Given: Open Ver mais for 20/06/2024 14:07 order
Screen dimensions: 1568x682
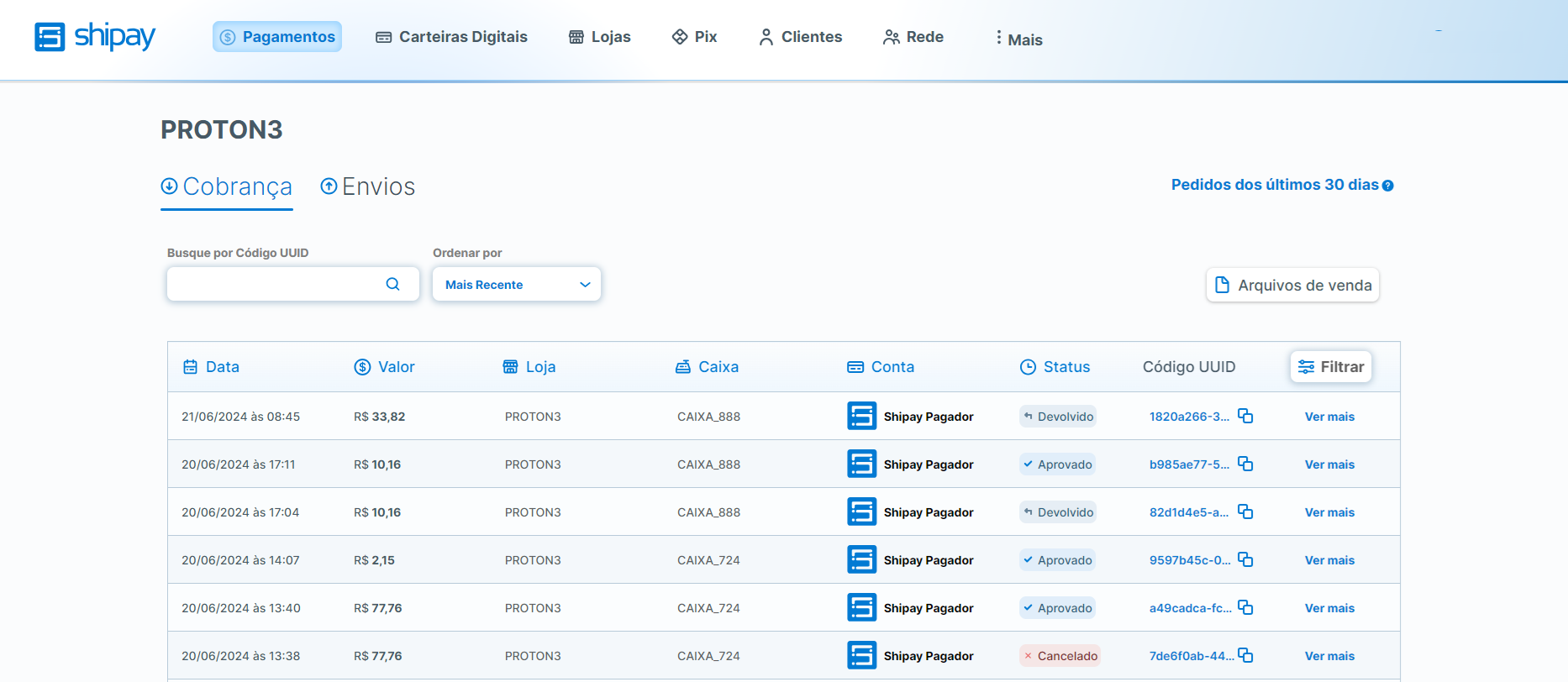Looking at the screenshot, I should pyautogui.click(x=1329, y=560).
